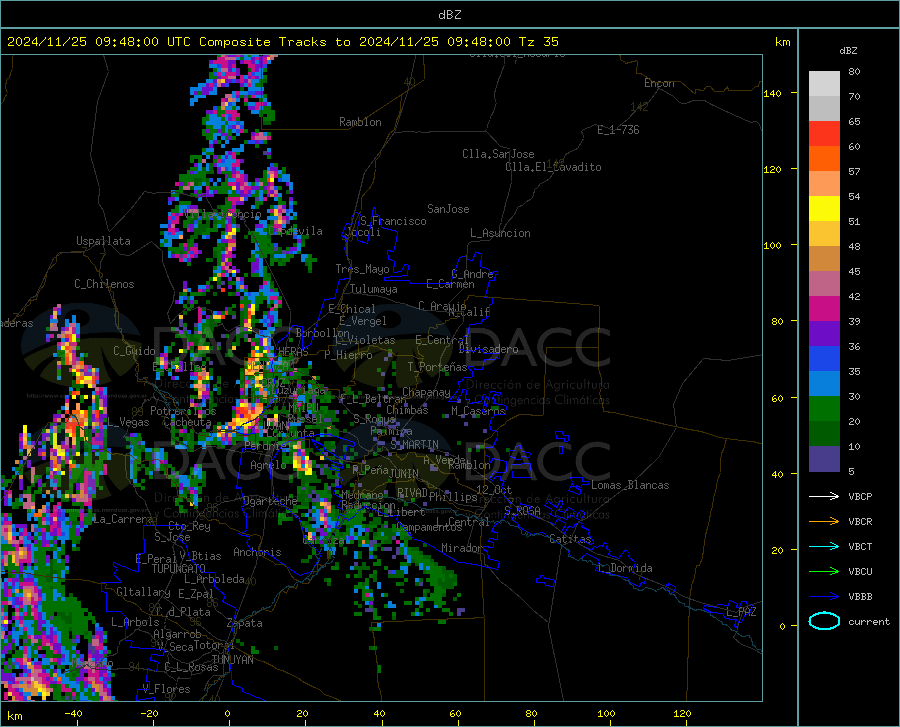Click the 'dBZ' title at top
The width and height of the screenshot is (900, 727).
coord(449,15)
